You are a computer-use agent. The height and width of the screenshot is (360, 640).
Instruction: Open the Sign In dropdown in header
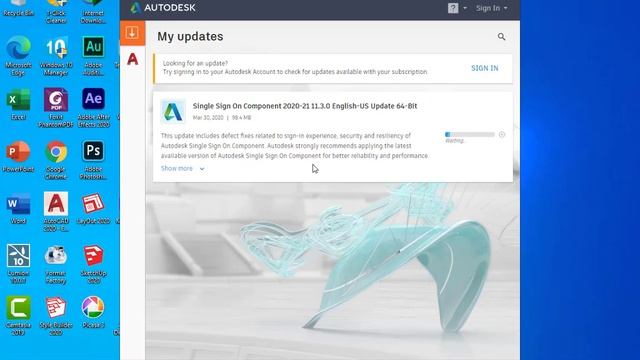coord(491,8)
